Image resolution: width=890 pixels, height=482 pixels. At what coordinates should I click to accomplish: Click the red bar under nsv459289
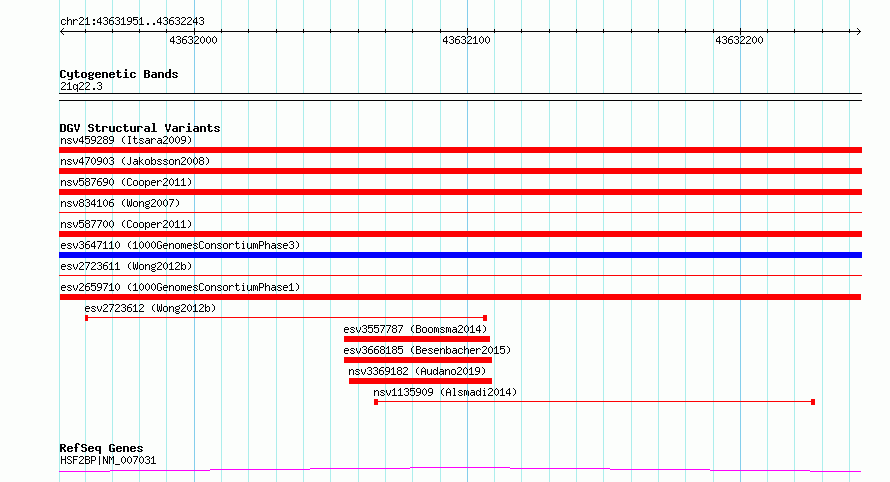[x=460, y=150]
